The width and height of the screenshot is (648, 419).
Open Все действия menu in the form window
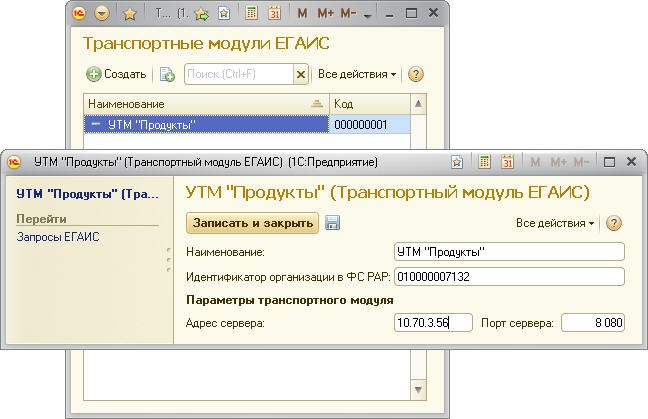pos(555,223)
